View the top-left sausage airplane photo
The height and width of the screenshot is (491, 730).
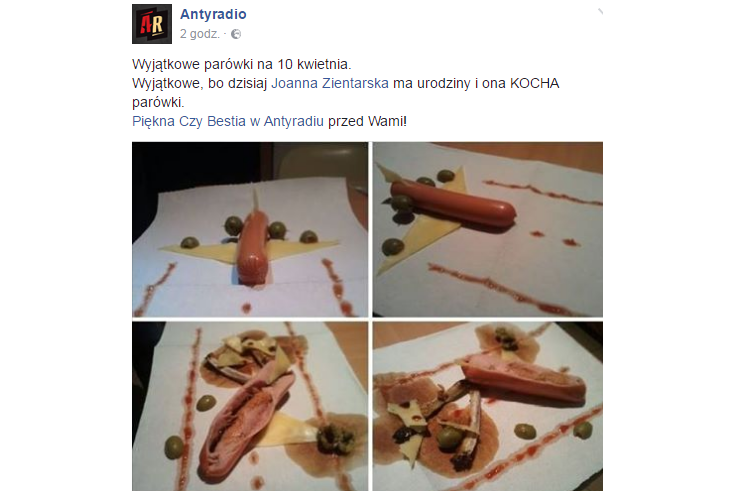(x=250, y=229)
